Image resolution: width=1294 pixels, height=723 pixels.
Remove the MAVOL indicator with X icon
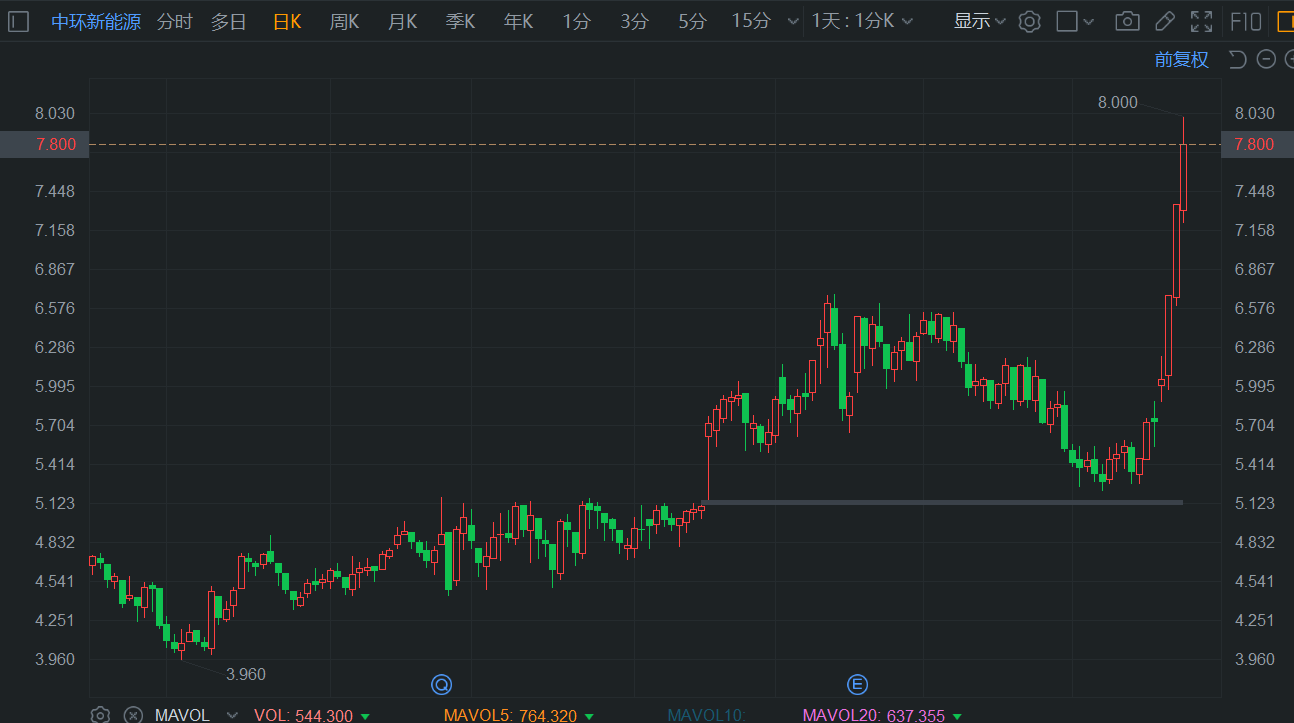tap(132, 715)
